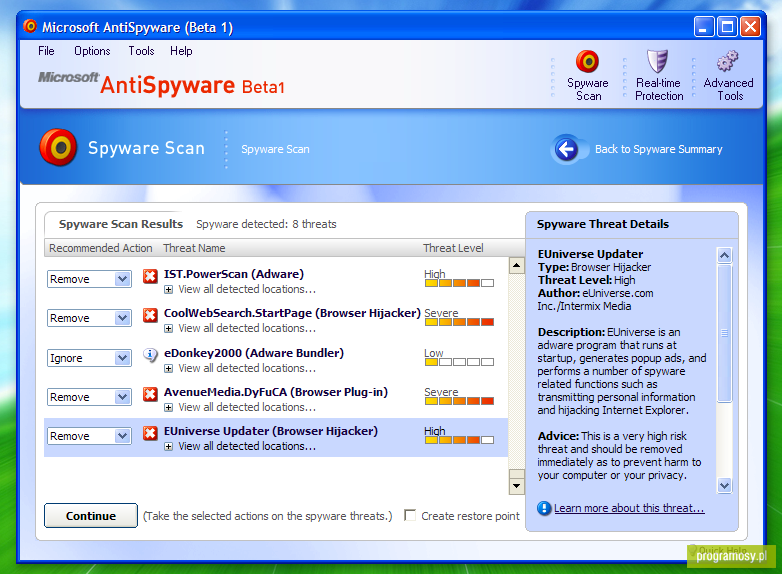Screen dimensions: 782x574
Task: Click info icon next to Learn more link
Action: click(x=544, y=508)
